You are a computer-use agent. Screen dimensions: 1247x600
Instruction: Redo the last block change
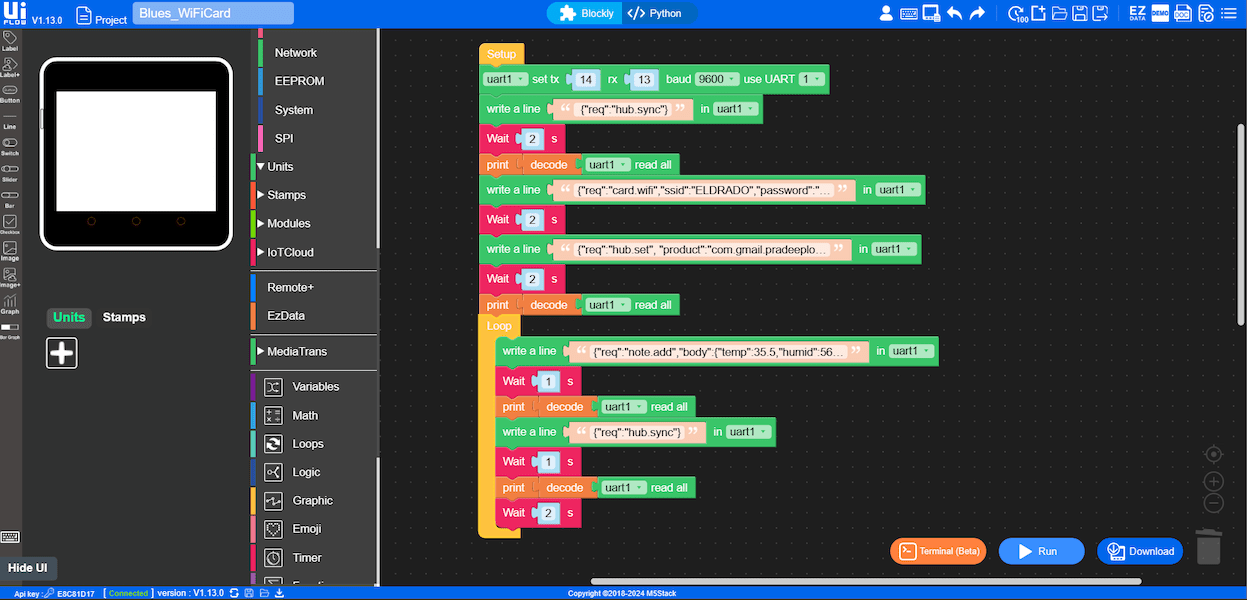977,14
